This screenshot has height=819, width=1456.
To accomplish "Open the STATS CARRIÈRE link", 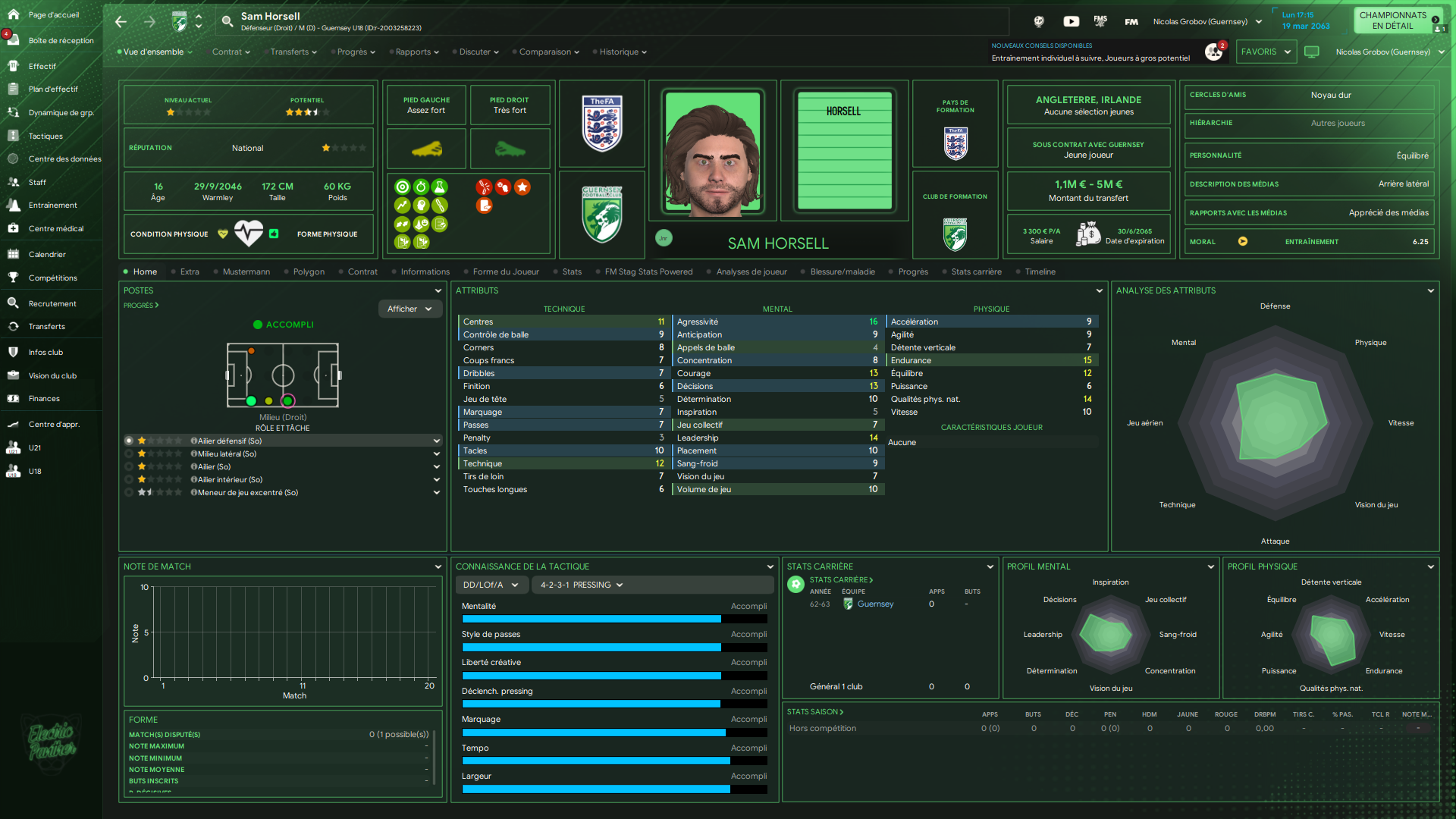I will [841, 579].
